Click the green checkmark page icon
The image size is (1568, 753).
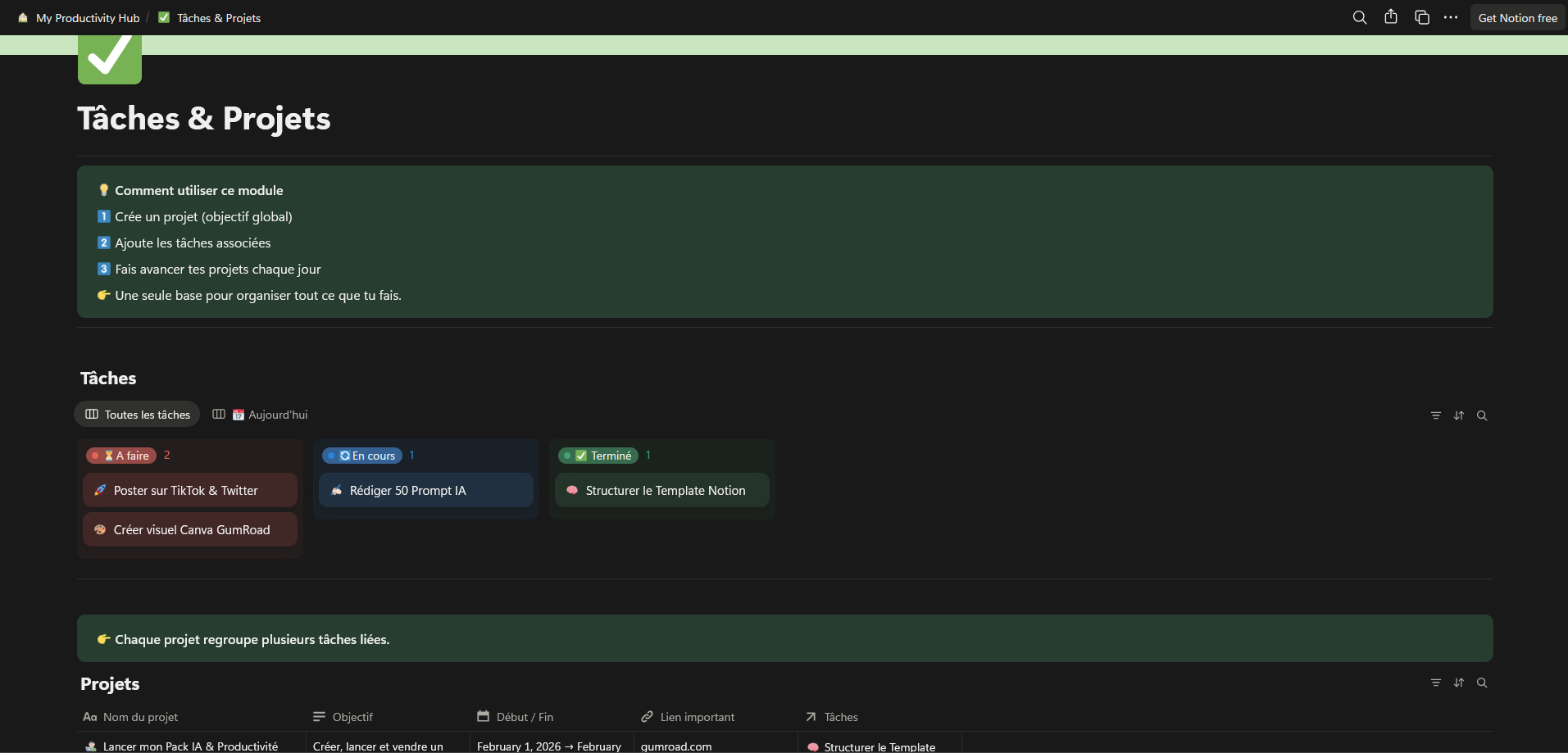click(110, 59)
